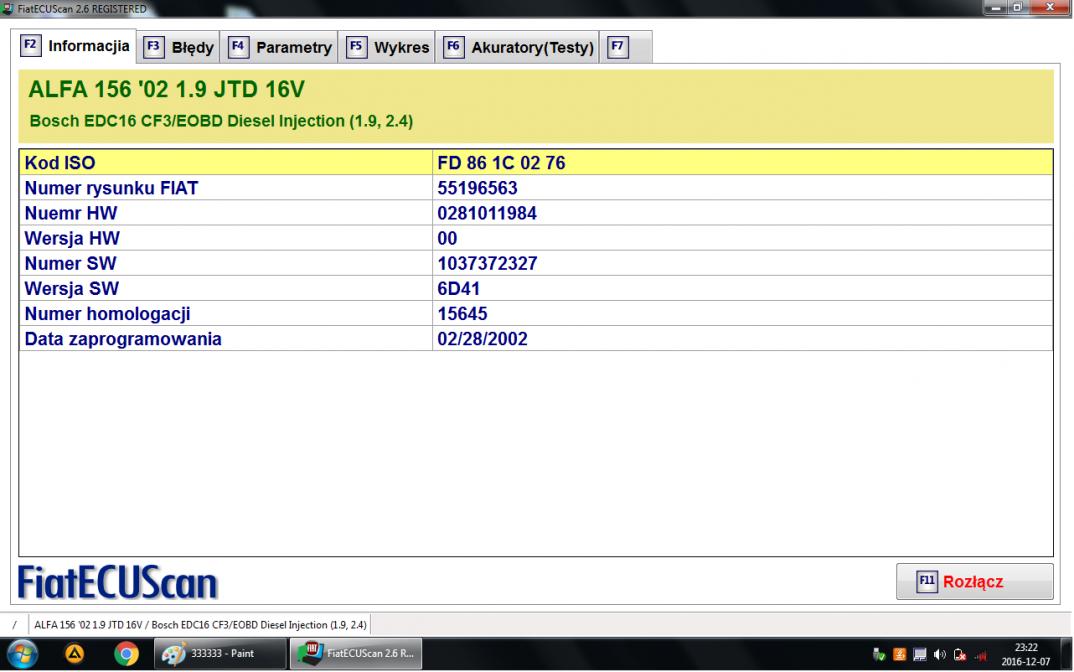Click Data zaprogramowania label
The image size is (1074, 672).
click(x=123, y=339)
